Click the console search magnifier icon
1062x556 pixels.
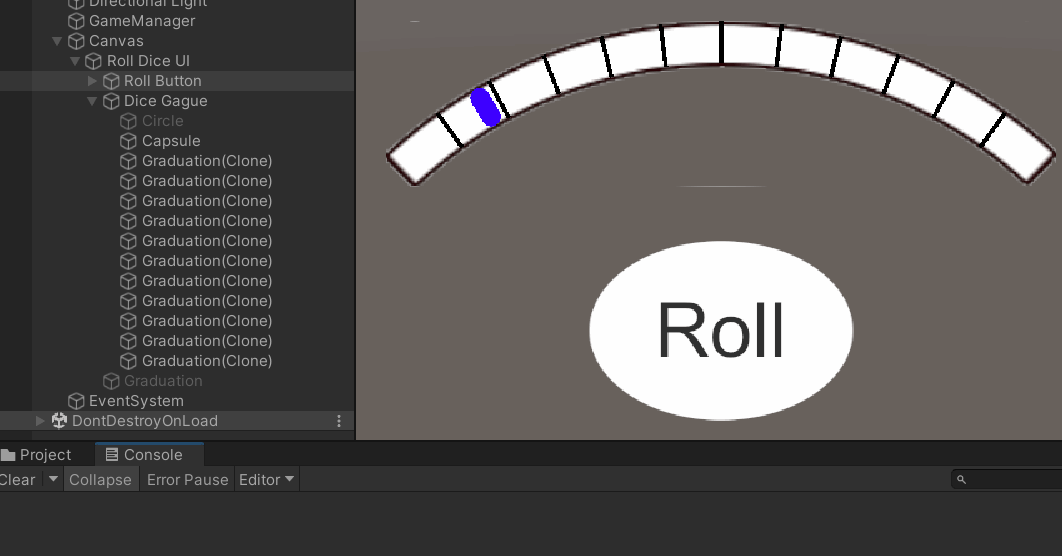pos(961,479)
